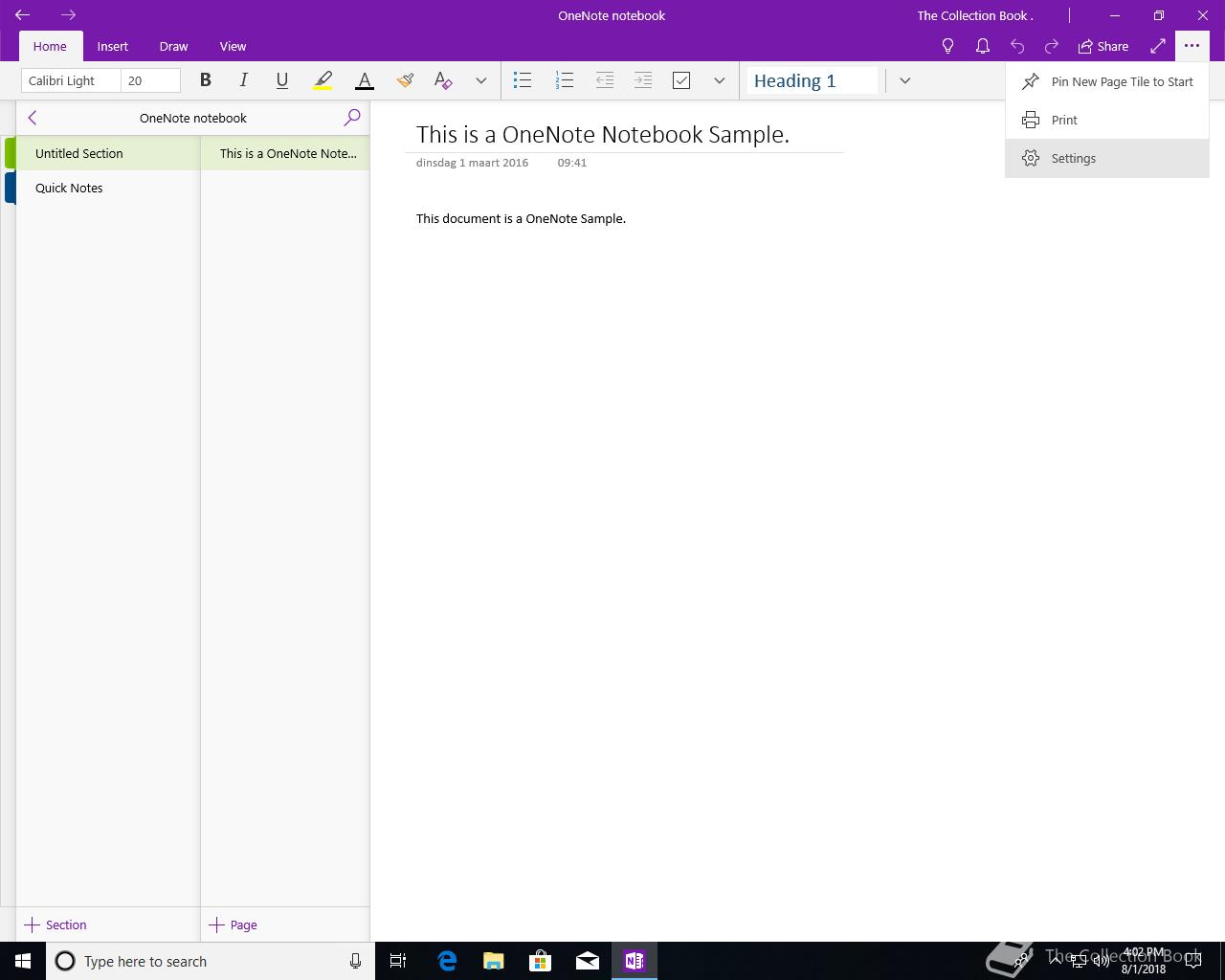This screenshot has width=1225, height=980.
Task: Click the date 'dinsdag 1 maart 2016'
Action: pyautogui.click(x=472, y=163)
